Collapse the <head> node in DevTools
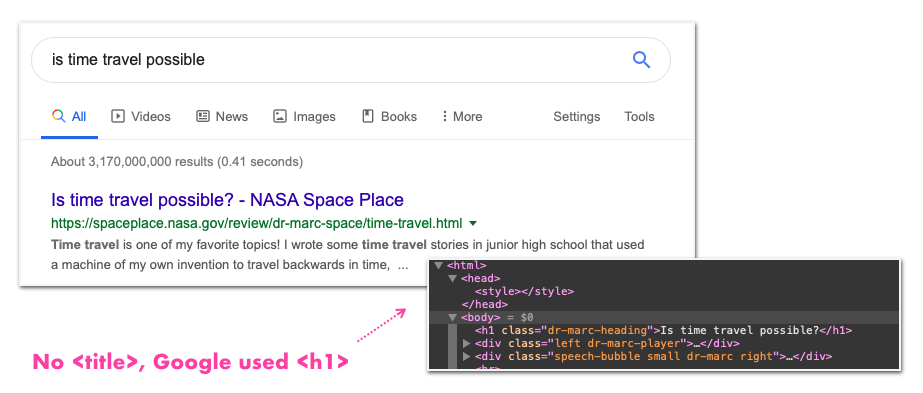923x393 pixels. (x=452, y=278)
